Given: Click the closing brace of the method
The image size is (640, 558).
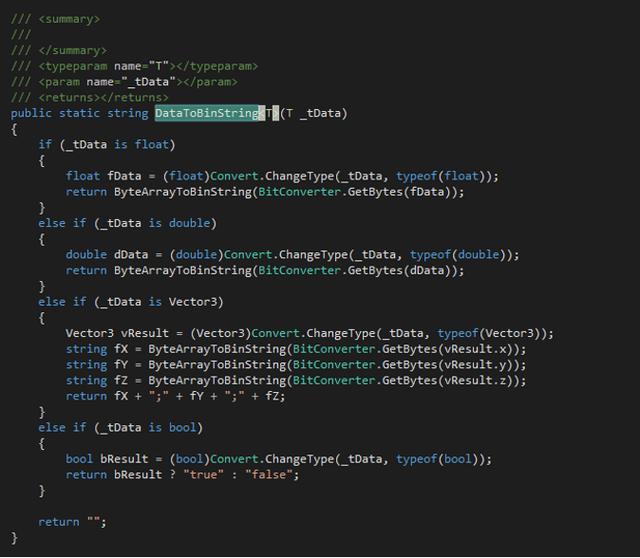Looking at the screenshot, I should pos(14,538).
